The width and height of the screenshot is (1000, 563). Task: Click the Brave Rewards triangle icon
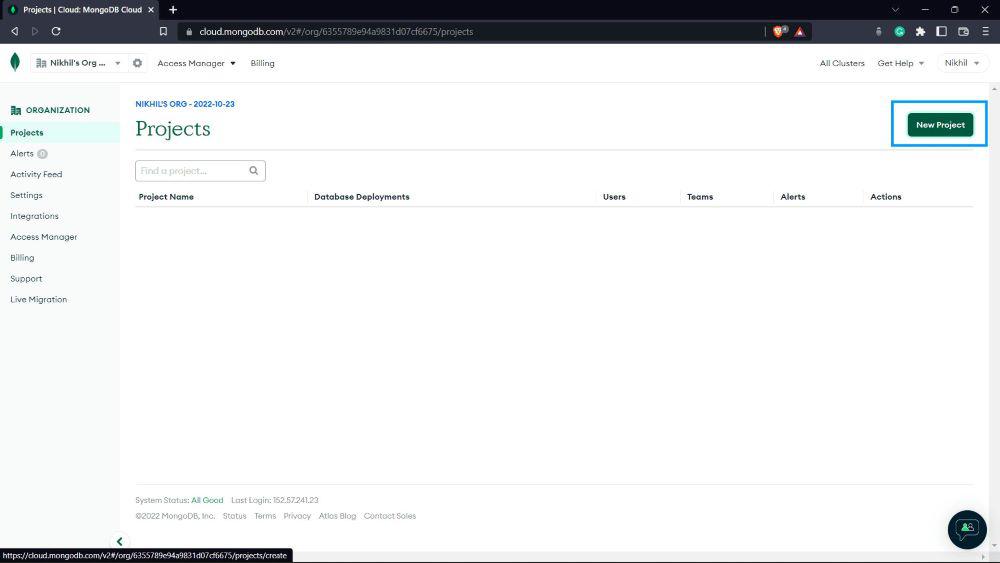[x=800, y=31]
